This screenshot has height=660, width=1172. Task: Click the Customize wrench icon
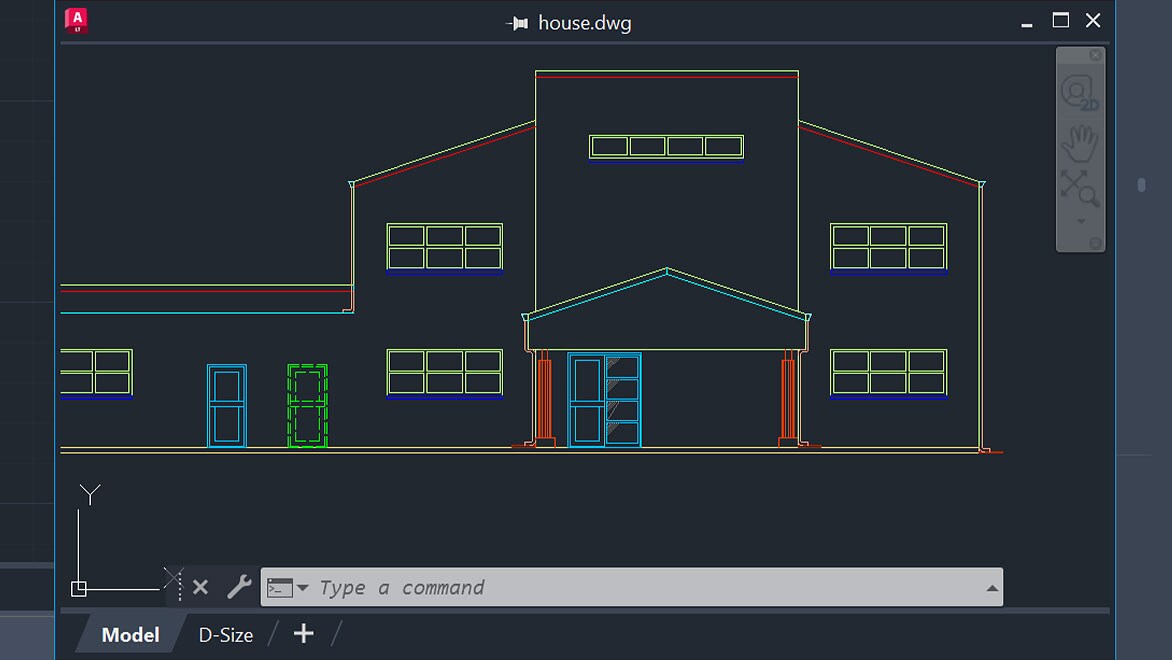[x=237, y=587]
